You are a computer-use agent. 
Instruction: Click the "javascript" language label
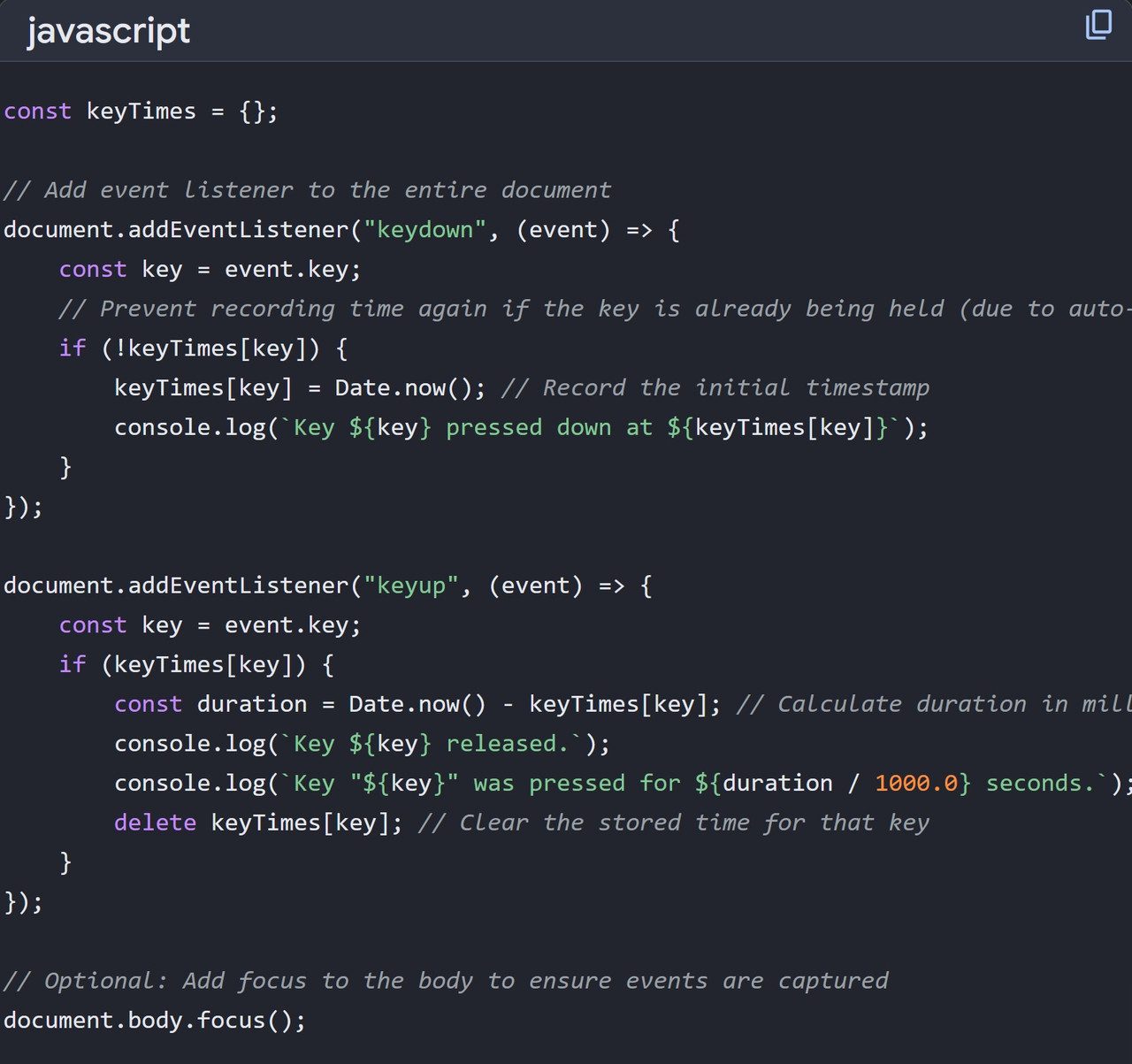click(x=109, y=32)
